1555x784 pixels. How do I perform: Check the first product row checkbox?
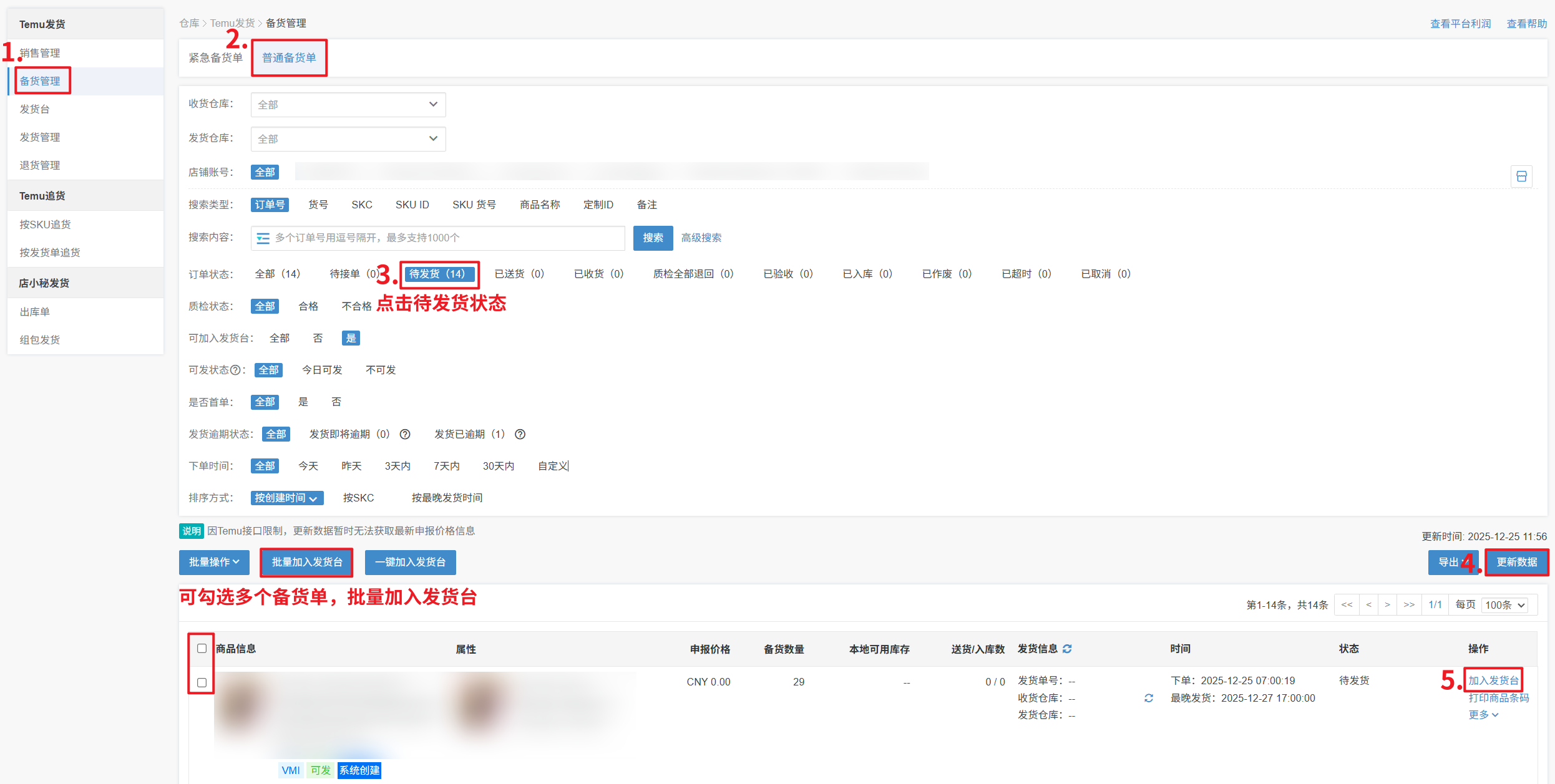tap(202, 682)
